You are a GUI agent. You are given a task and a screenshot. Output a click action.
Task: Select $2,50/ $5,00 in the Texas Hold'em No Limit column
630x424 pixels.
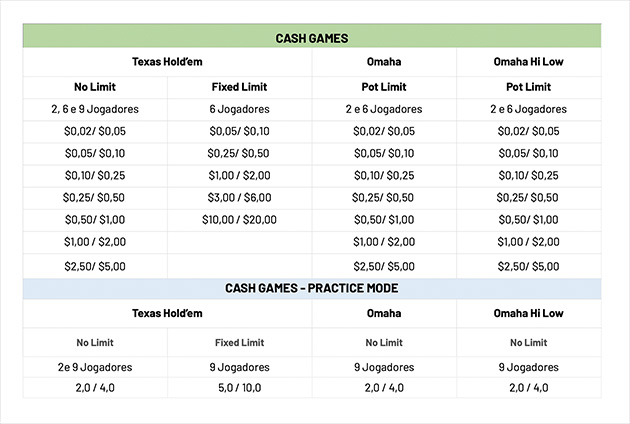pyautogui.click(x=95, y=265)
